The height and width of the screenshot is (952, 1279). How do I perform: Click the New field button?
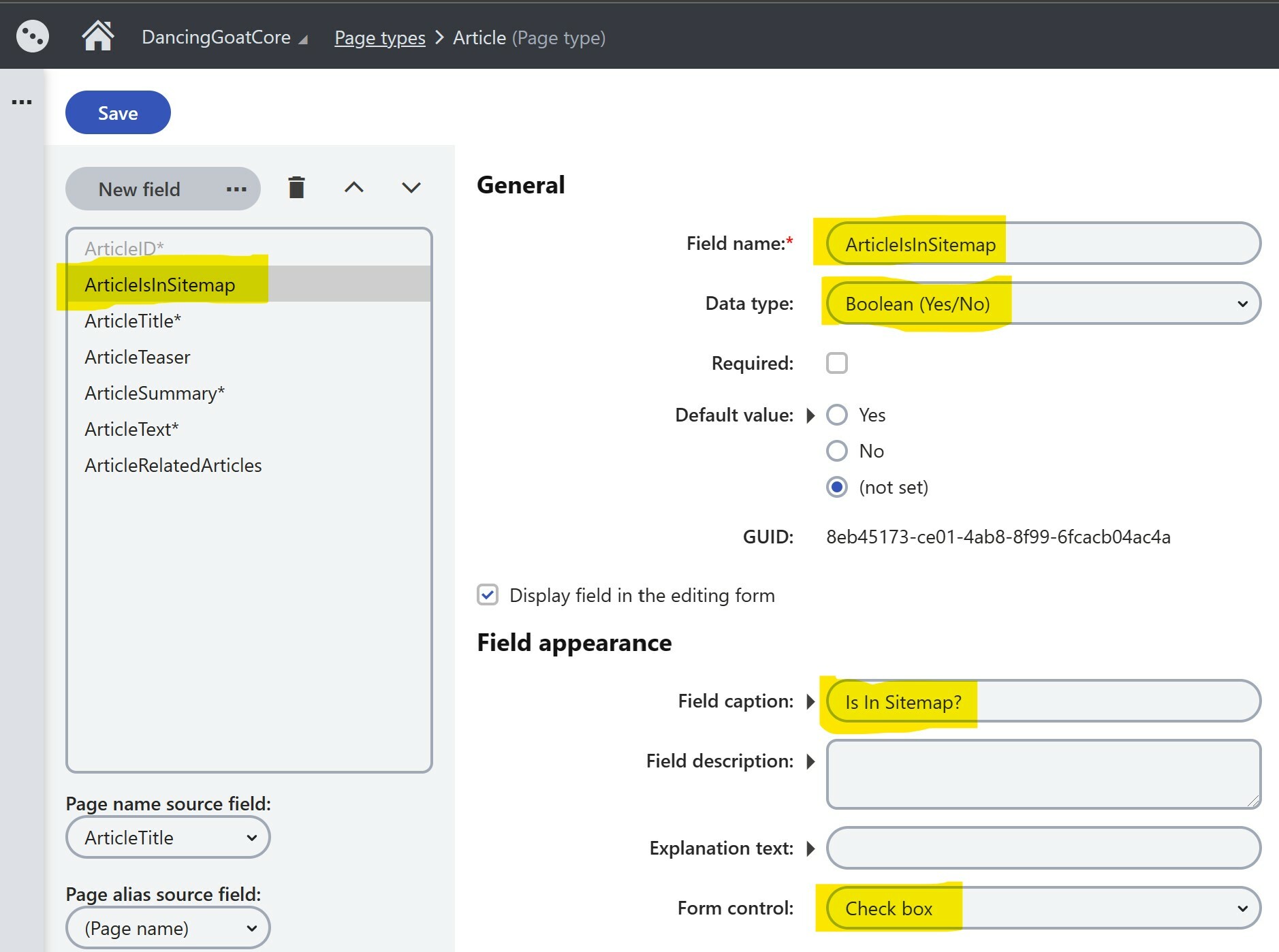coord(140,189)
